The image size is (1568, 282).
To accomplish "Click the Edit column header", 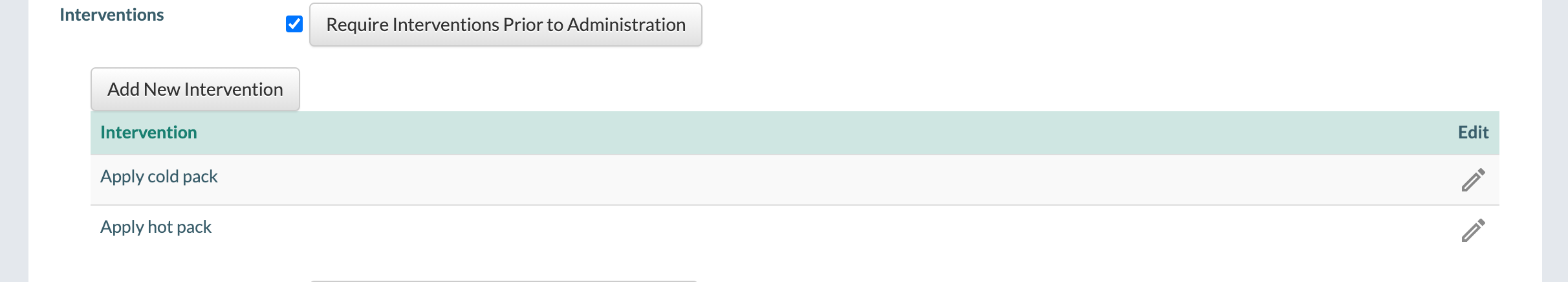I will tap(1473, 133).
